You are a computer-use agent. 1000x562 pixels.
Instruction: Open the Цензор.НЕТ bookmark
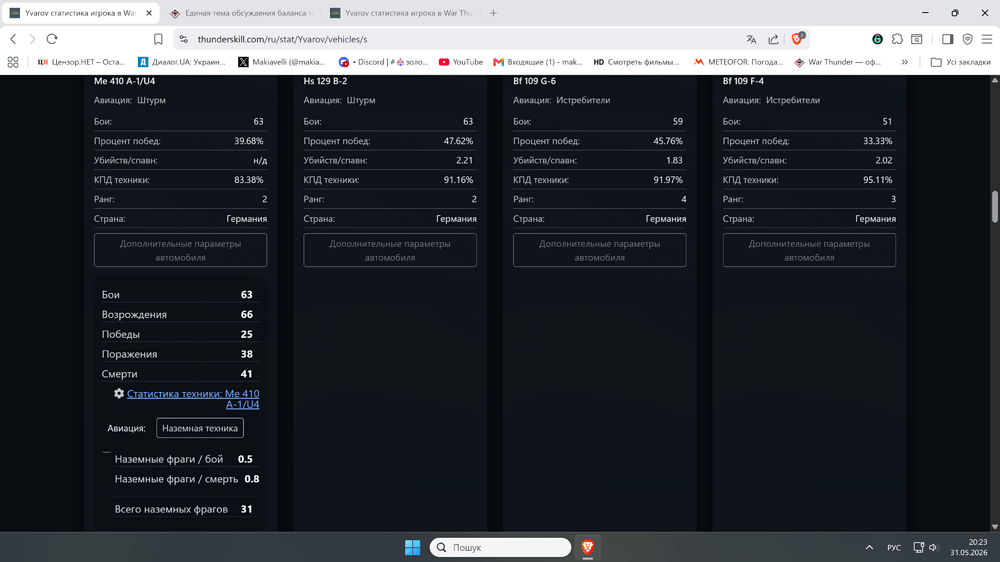click(81, 62)
